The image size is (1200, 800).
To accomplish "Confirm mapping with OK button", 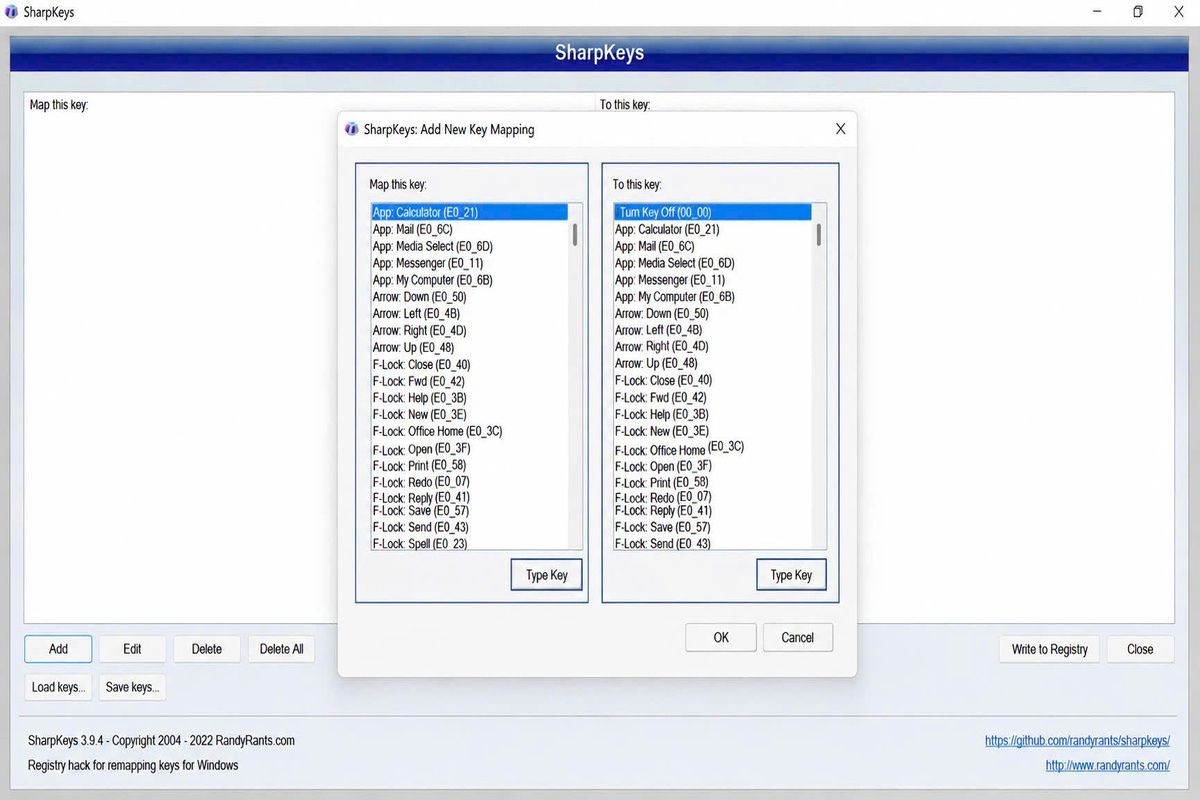I will point(721,637).
